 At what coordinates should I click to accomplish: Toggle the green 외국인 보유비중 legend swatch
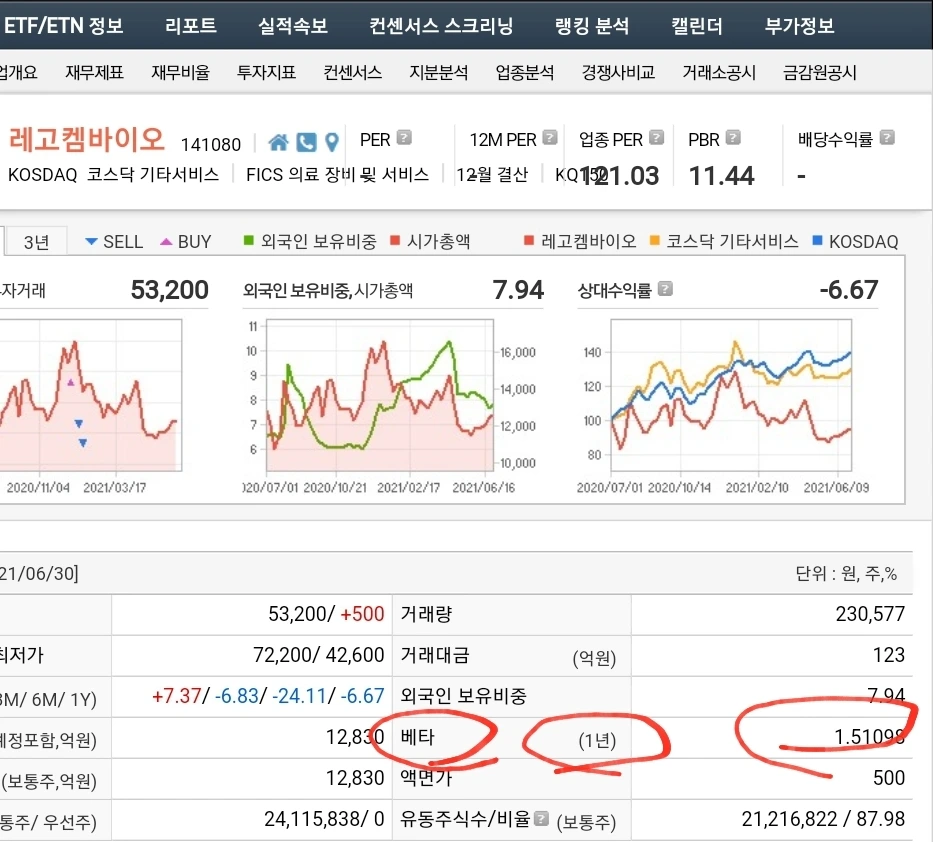tap(249, 240)
